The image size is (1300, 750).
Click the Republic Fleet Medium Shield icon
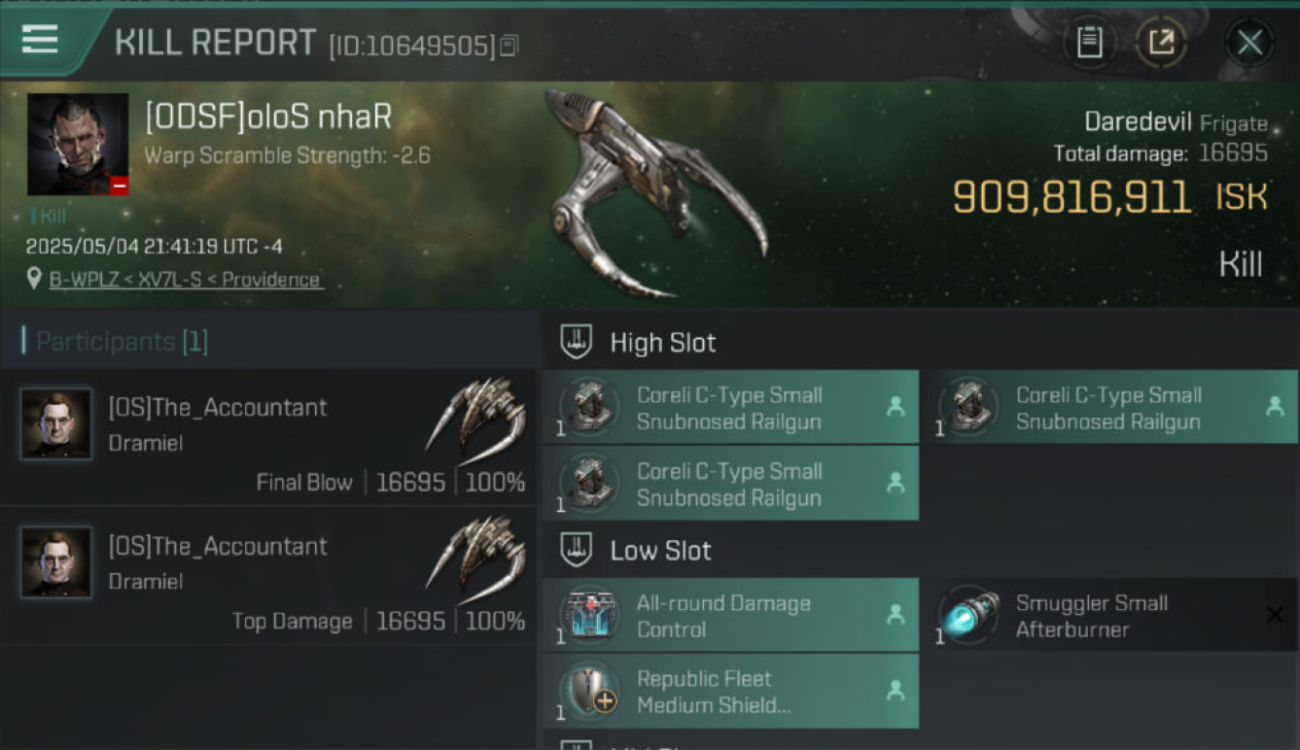[x=589, y=691]
